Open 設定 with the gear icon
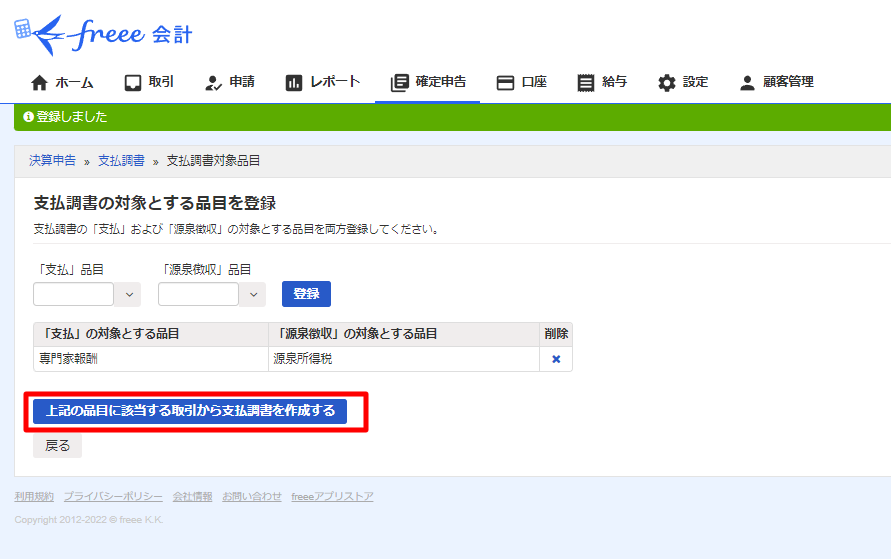Viewport: 891px width, 559px height. 667,83
